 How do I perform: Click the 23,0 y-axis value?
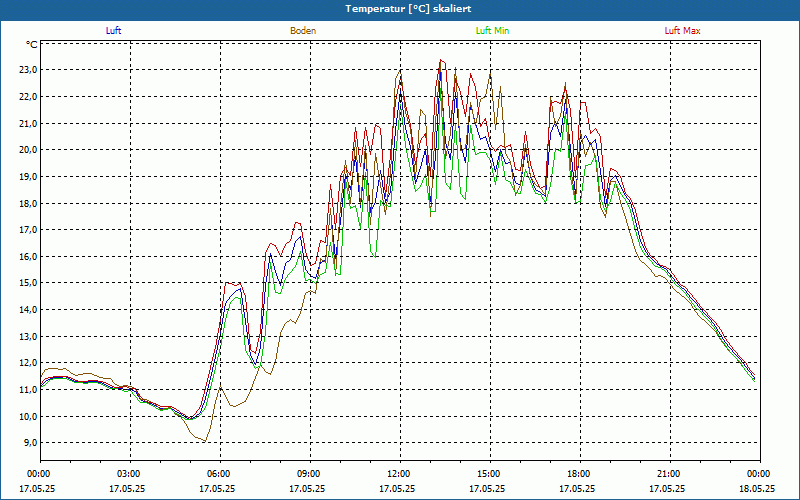pos(28,70)
